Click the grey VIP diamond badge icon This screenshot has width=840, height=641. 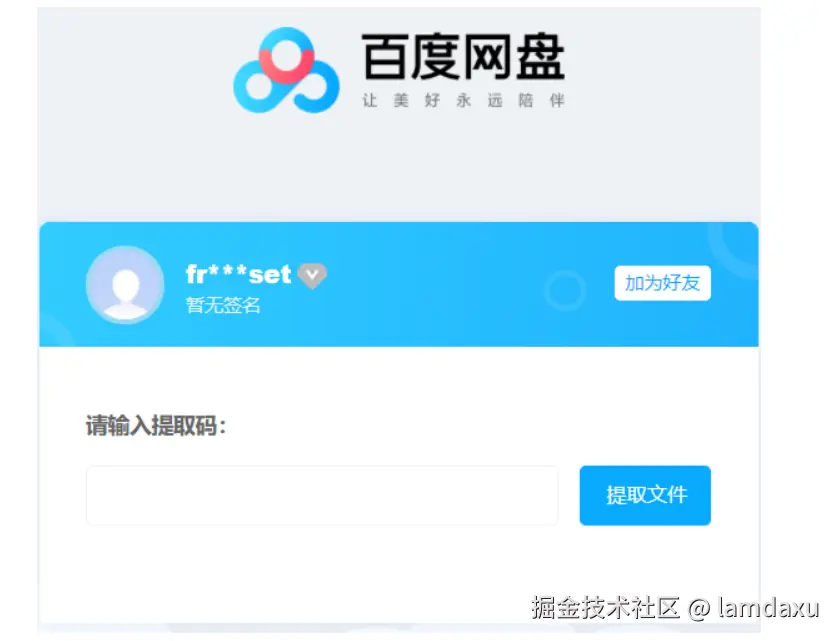coord(312,276)
